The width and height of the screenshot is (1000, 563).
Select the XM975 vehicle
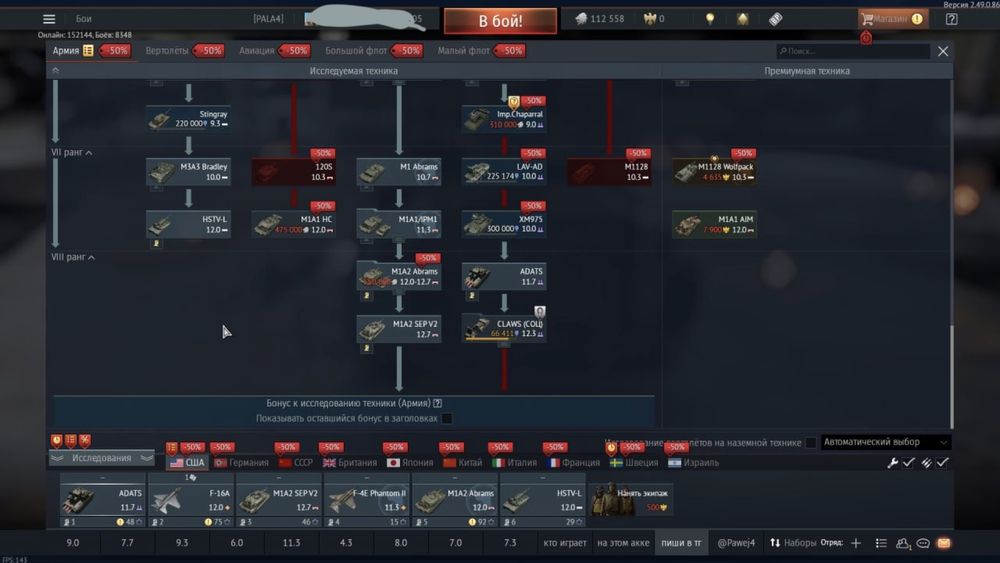click(504, 224)
